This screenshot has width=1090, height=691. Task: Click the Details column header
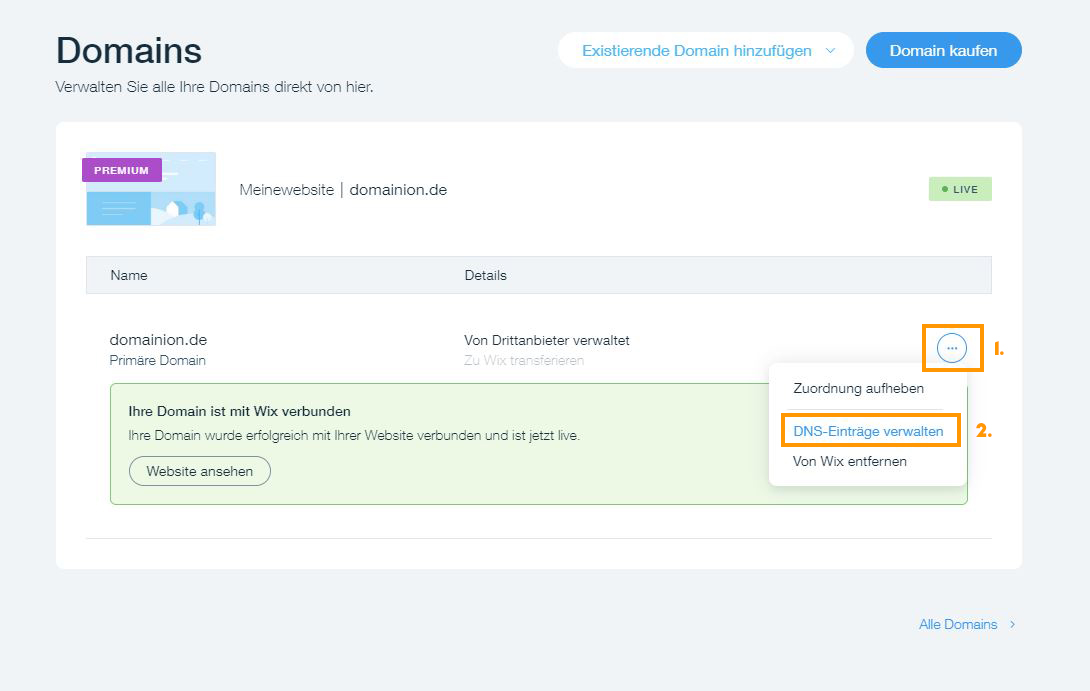(x=486, y=275)
